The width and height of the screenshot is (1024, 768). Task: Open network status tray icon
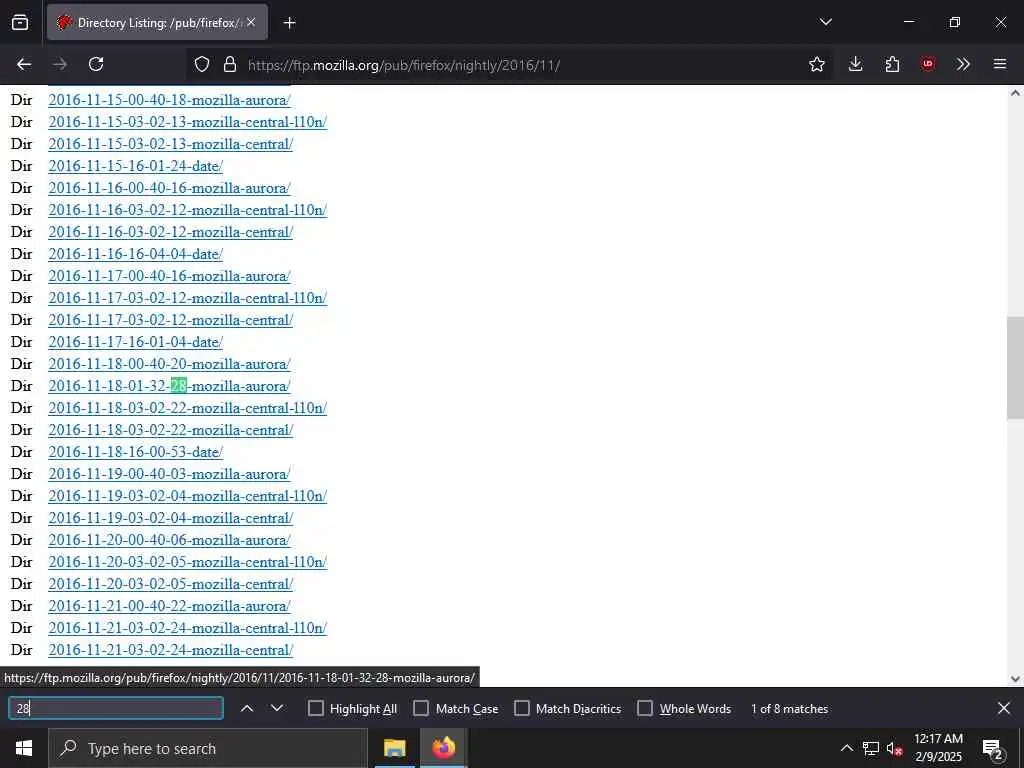pyautogui.click(x=871, y=748)
